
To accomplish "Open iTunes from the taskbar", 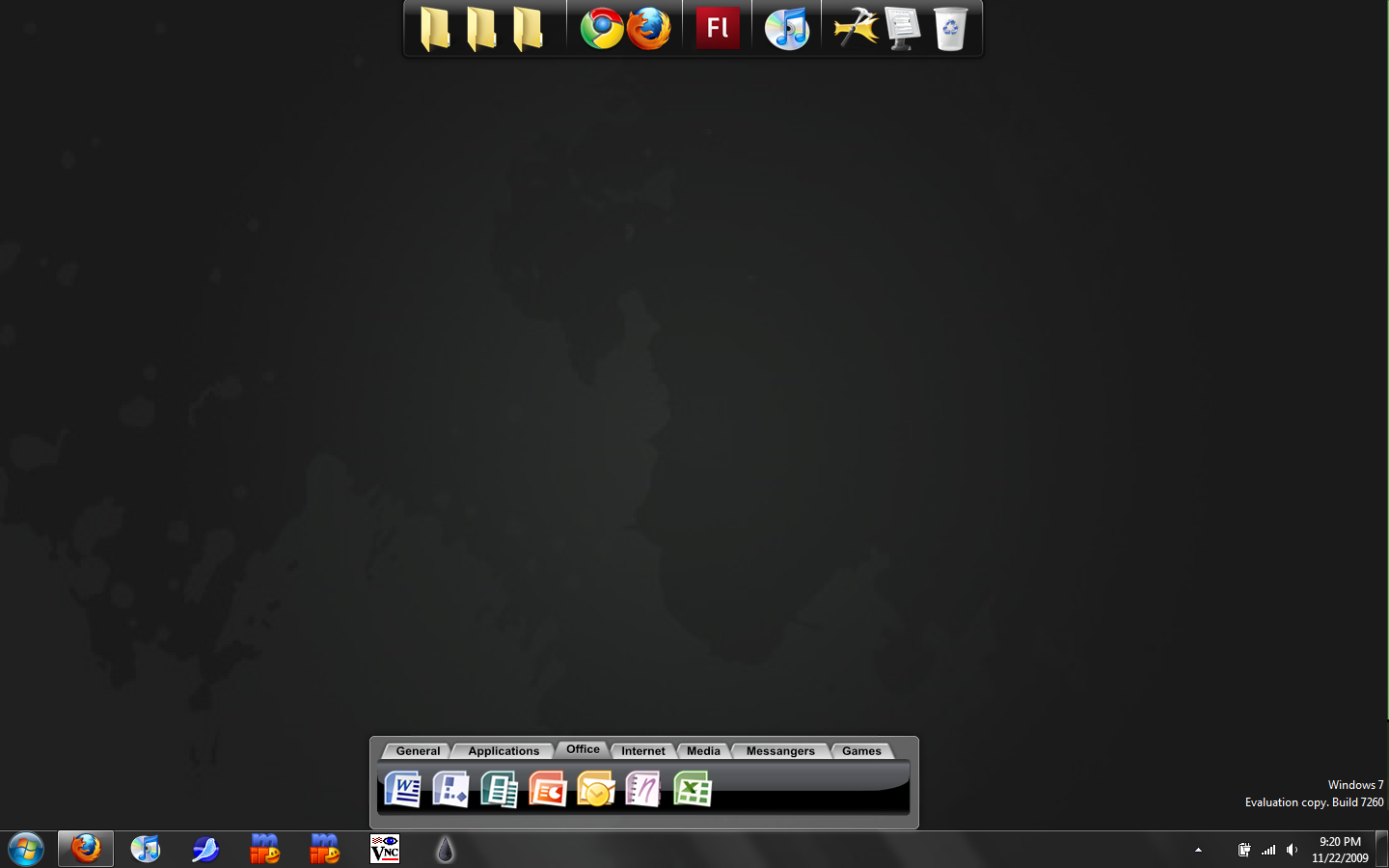I will click(146, 849).
